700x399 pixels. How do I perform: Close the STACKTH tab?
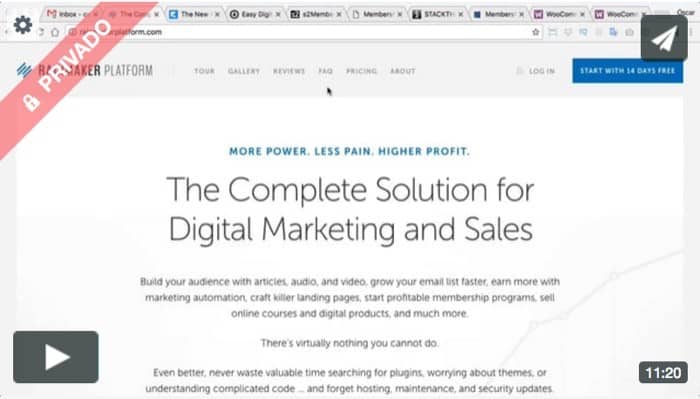[x=461, y=14]
